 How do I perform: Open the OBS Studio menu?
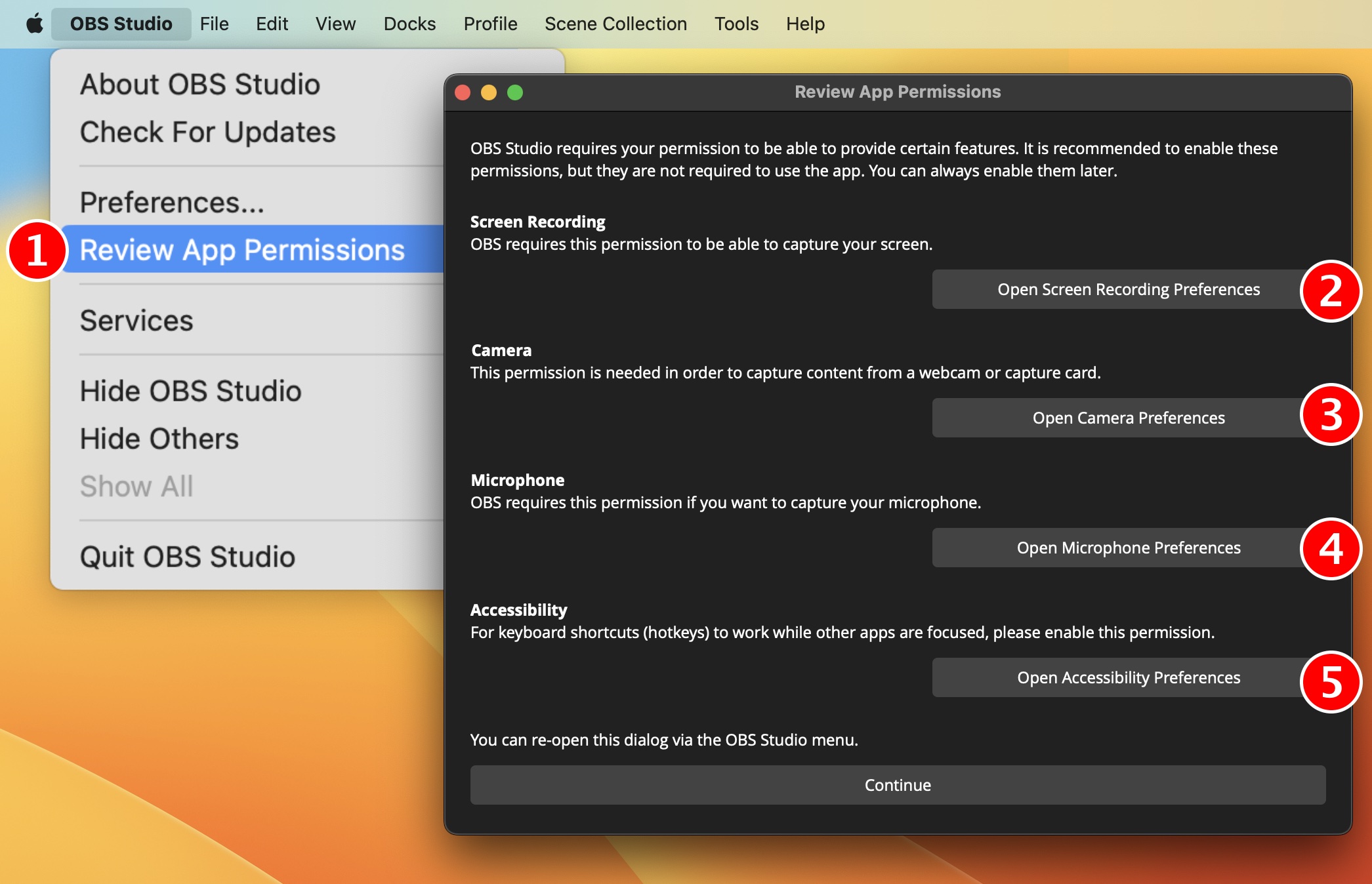click(x=121, y=24)
